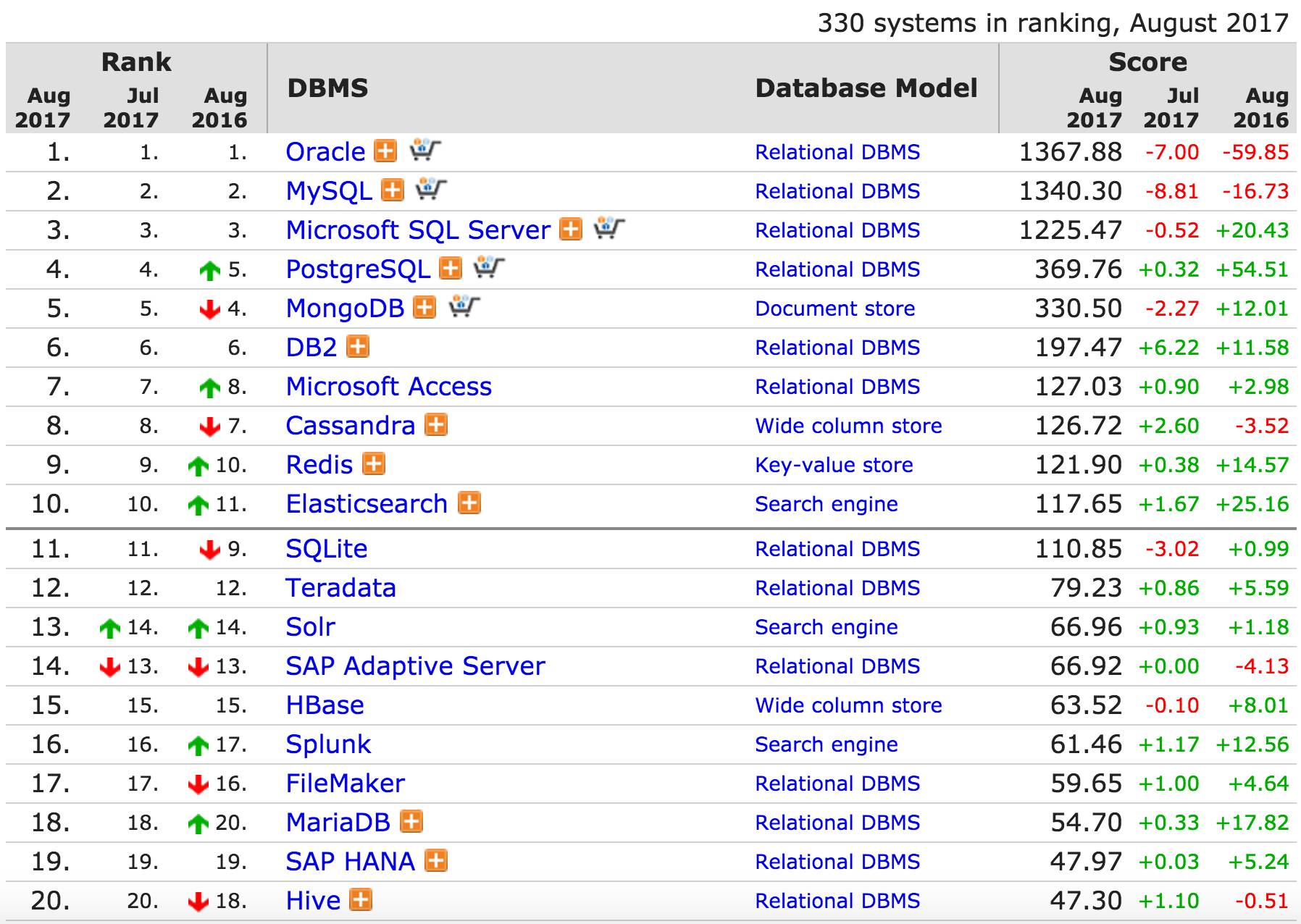Click the orange plus icon next to Elasticsearch

point(469,503)
